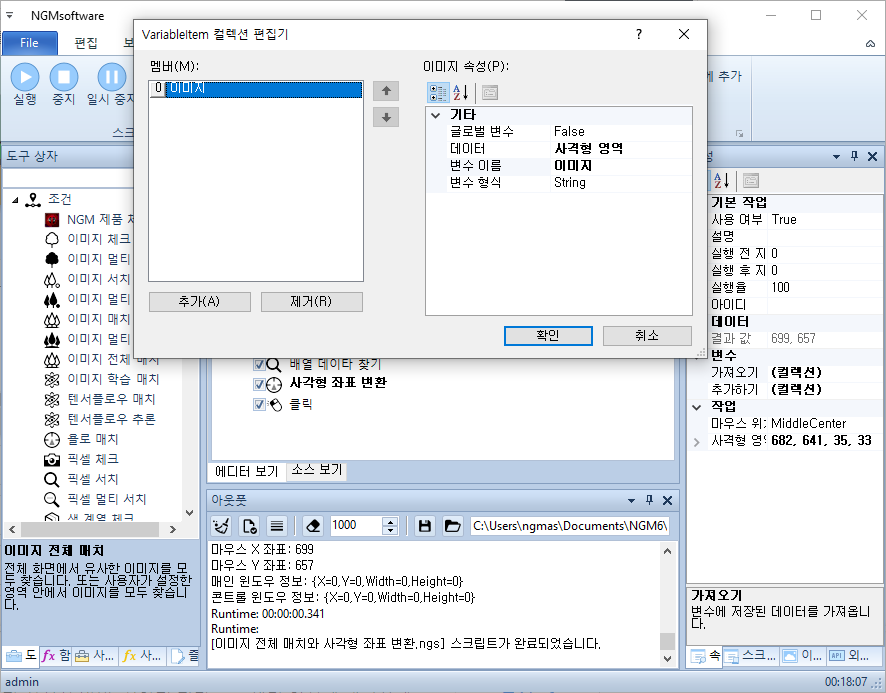Viewport: 886px width, 693px height.
Task: Click the output line count field
Action: 356,526
